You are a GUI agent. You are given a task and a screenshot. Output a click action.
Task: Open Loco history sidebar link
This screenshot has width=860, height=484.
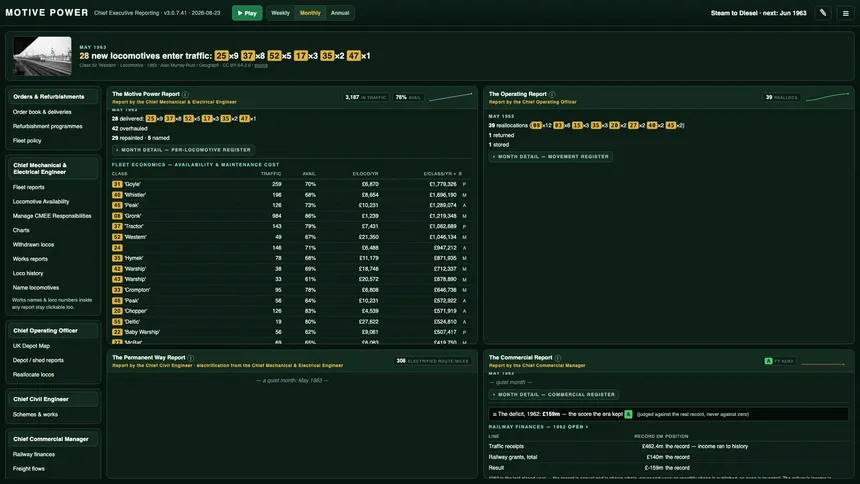coord(28,273)
